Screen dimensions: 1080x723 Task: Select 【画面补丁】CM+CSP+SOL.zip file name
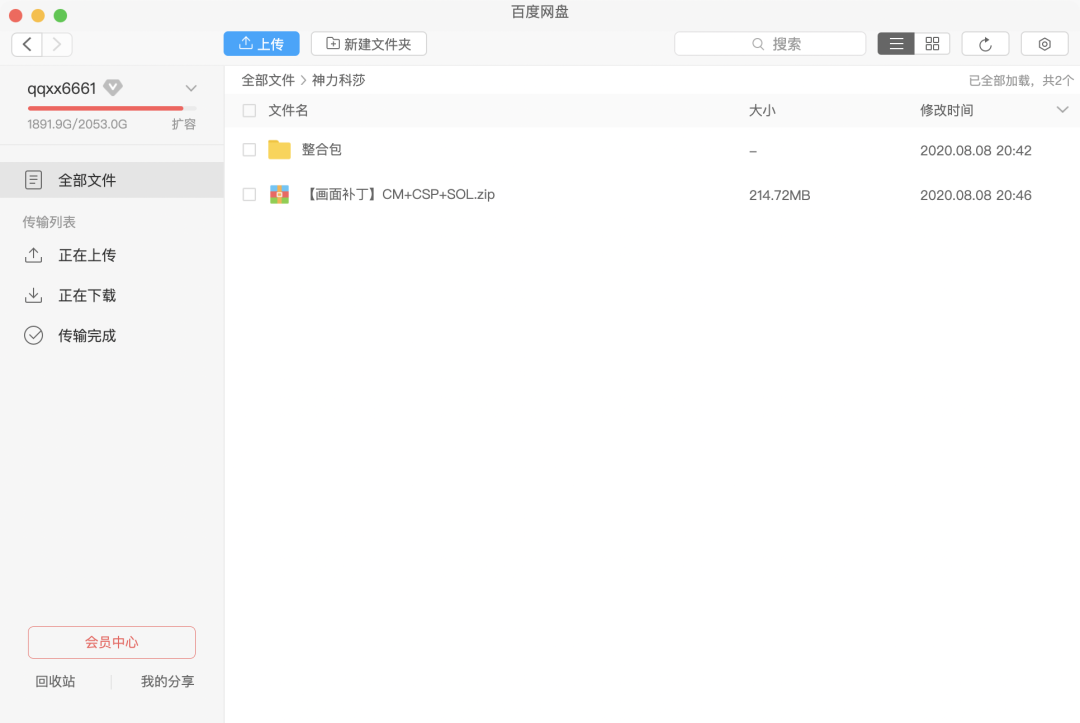tap(398, 195)
